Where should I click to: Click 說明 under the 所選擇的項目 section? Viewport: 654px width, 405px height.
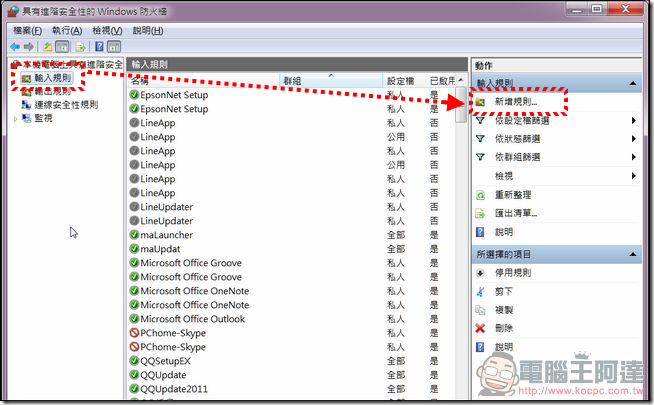click(x=504, y=347)
